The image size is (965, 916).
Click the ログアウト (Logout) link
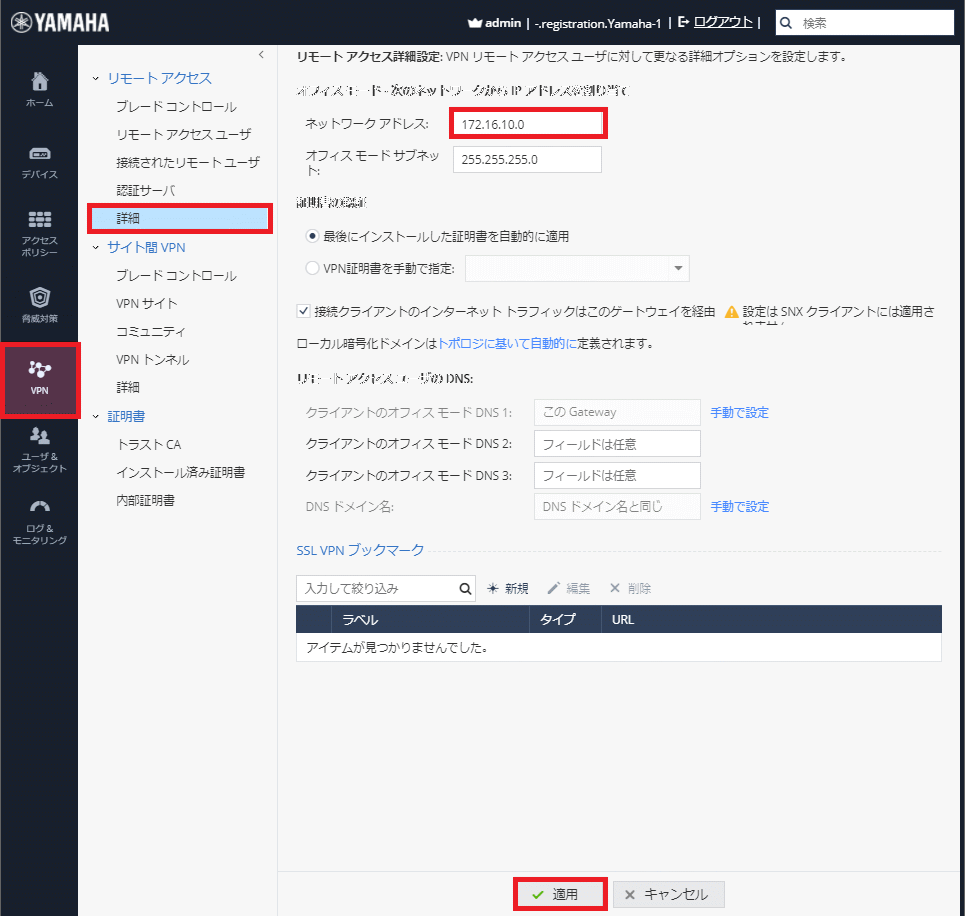722,21
